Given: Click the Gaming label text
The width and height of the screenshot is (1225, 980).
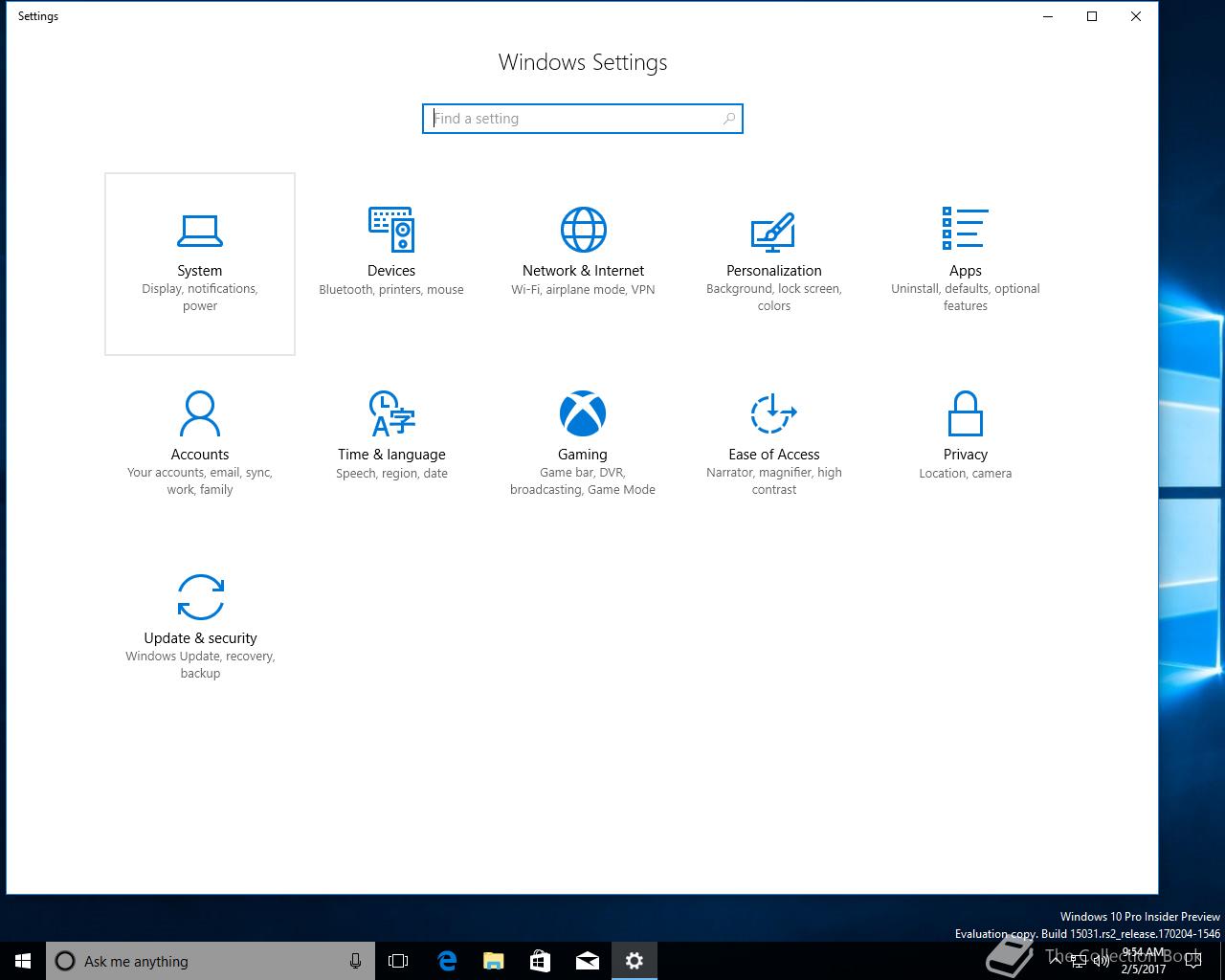Looking at the screenshot, I should click(583, 455).
